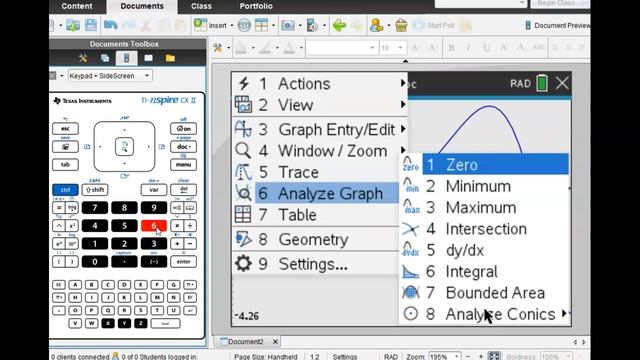Viewport: 640px width, 360px height.
Task: Click the green back arrow icon
Action: point(339,25)
